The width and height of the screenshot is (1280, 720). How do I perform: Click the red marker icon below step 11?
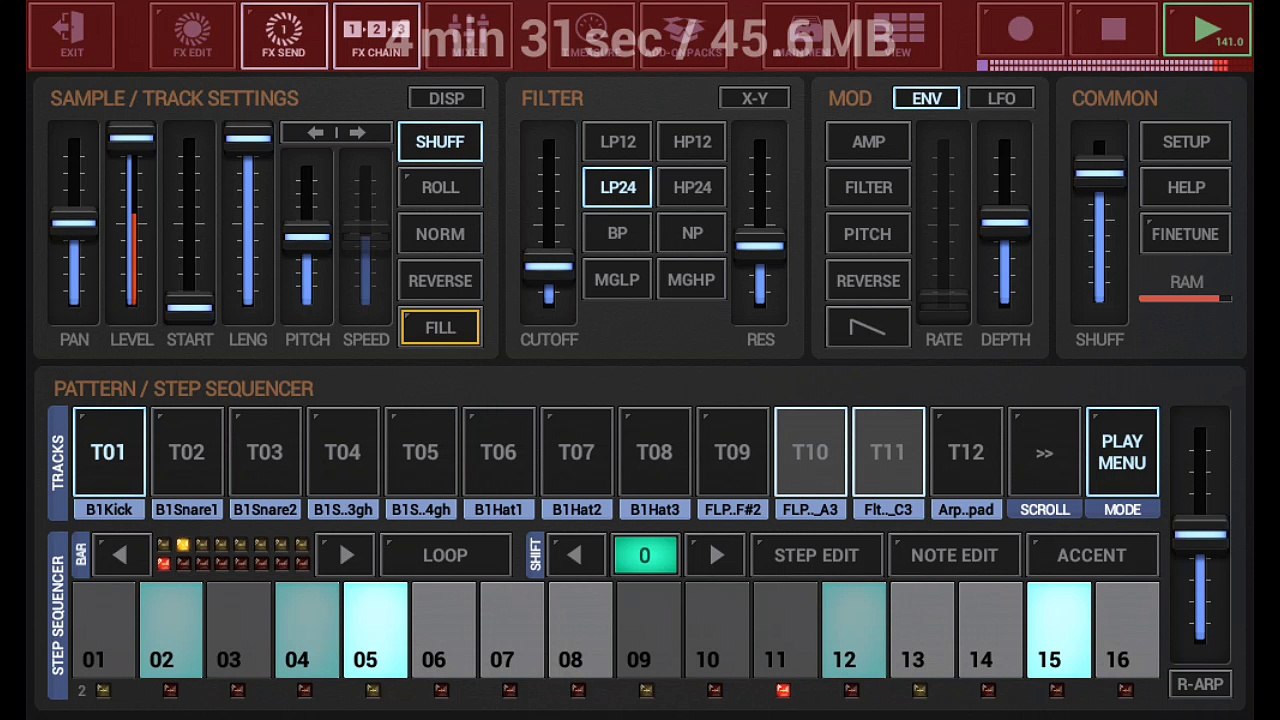click(782, 690)
